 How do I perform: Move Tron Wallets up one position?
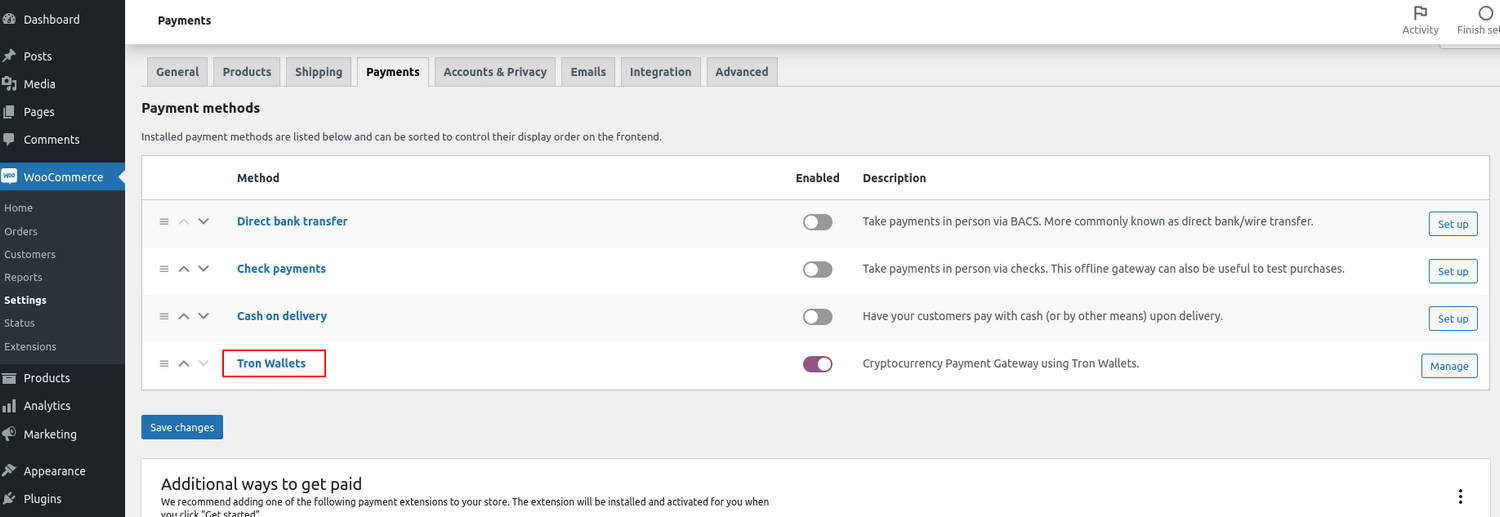click(x=184, y=364)
